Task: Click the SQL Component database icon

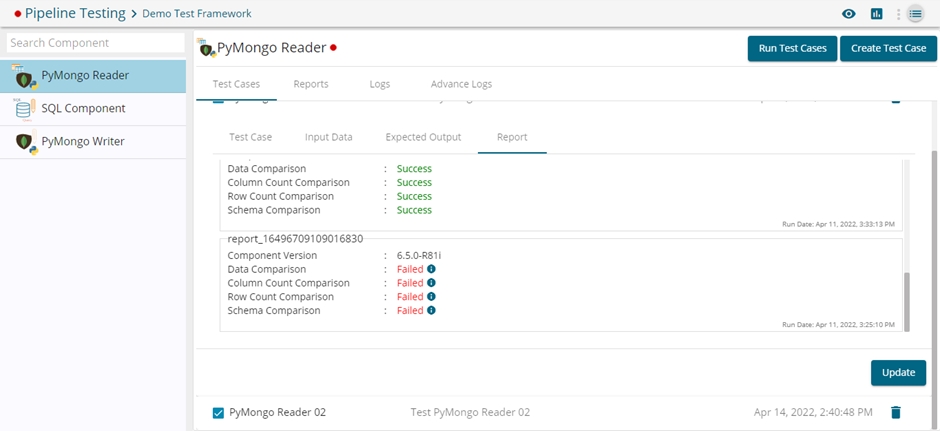Action: (x=25, y=109)
